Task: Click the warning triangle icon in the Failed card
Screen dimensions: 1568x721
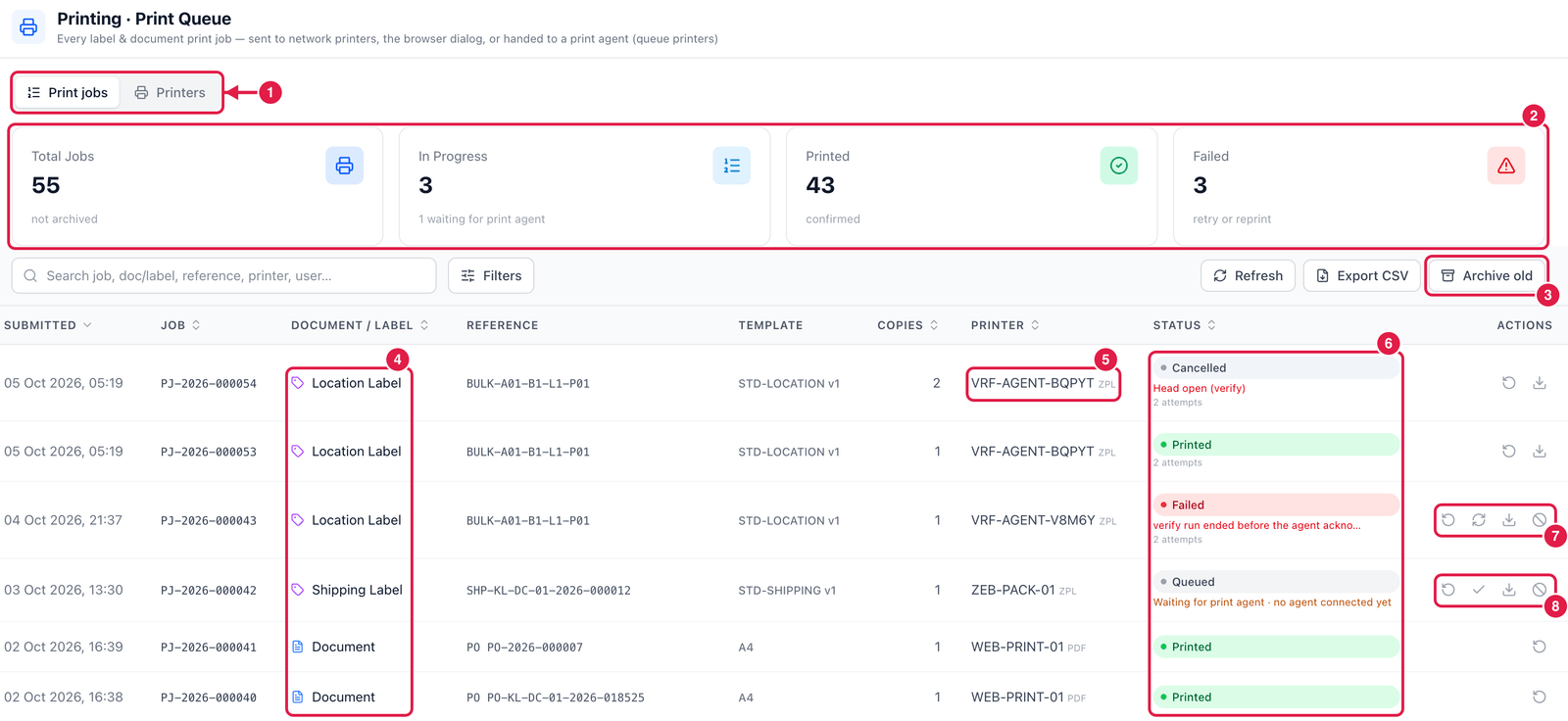Action: click(x=1506, y=166)
